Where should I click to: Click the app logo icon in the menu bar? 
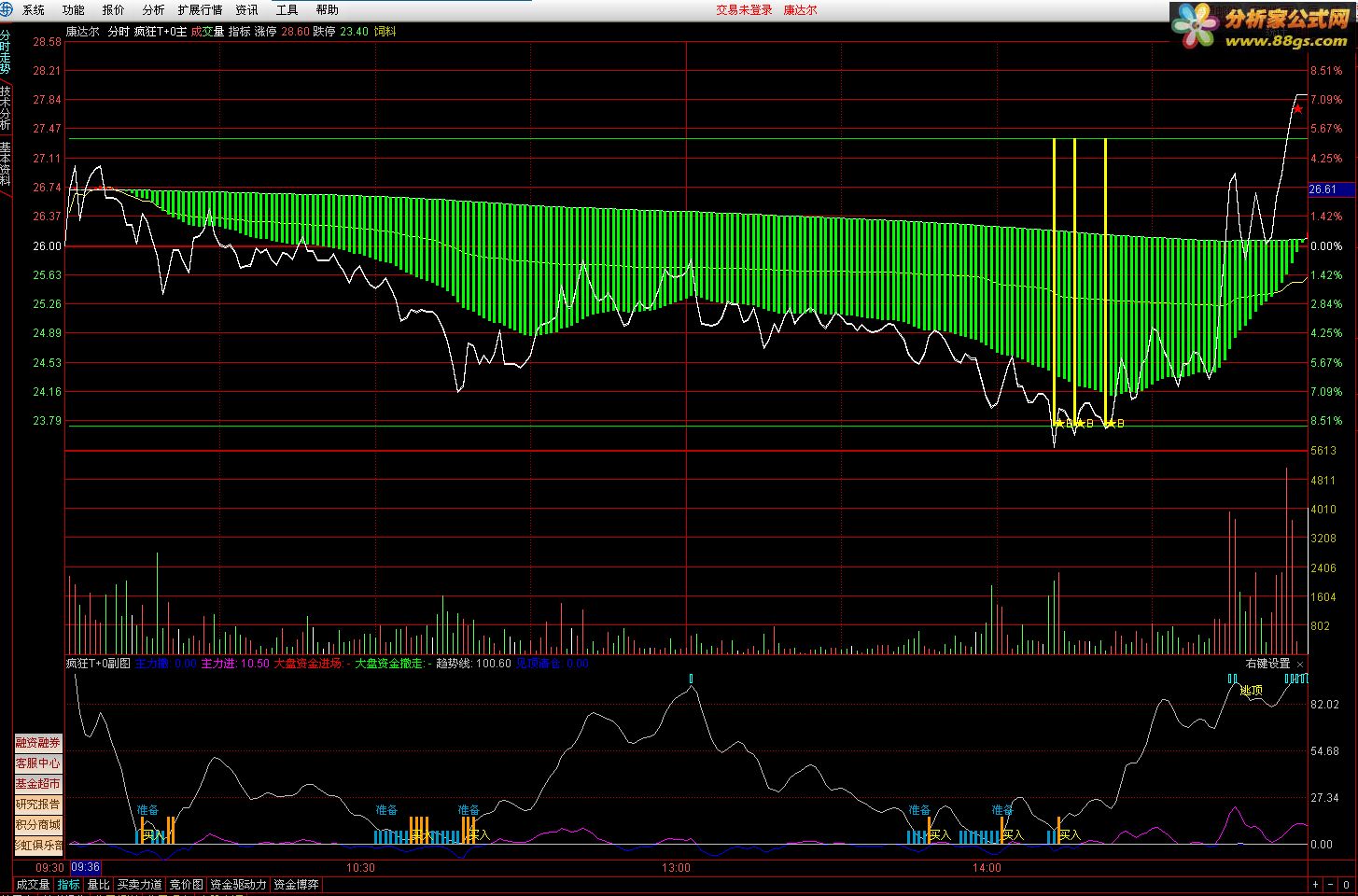[x=7, y=9]
